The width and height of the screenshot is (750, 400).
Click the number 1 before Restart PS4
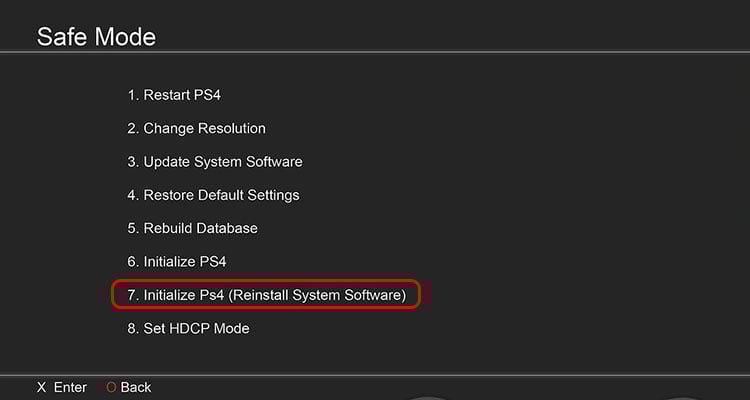coord(132,95)
